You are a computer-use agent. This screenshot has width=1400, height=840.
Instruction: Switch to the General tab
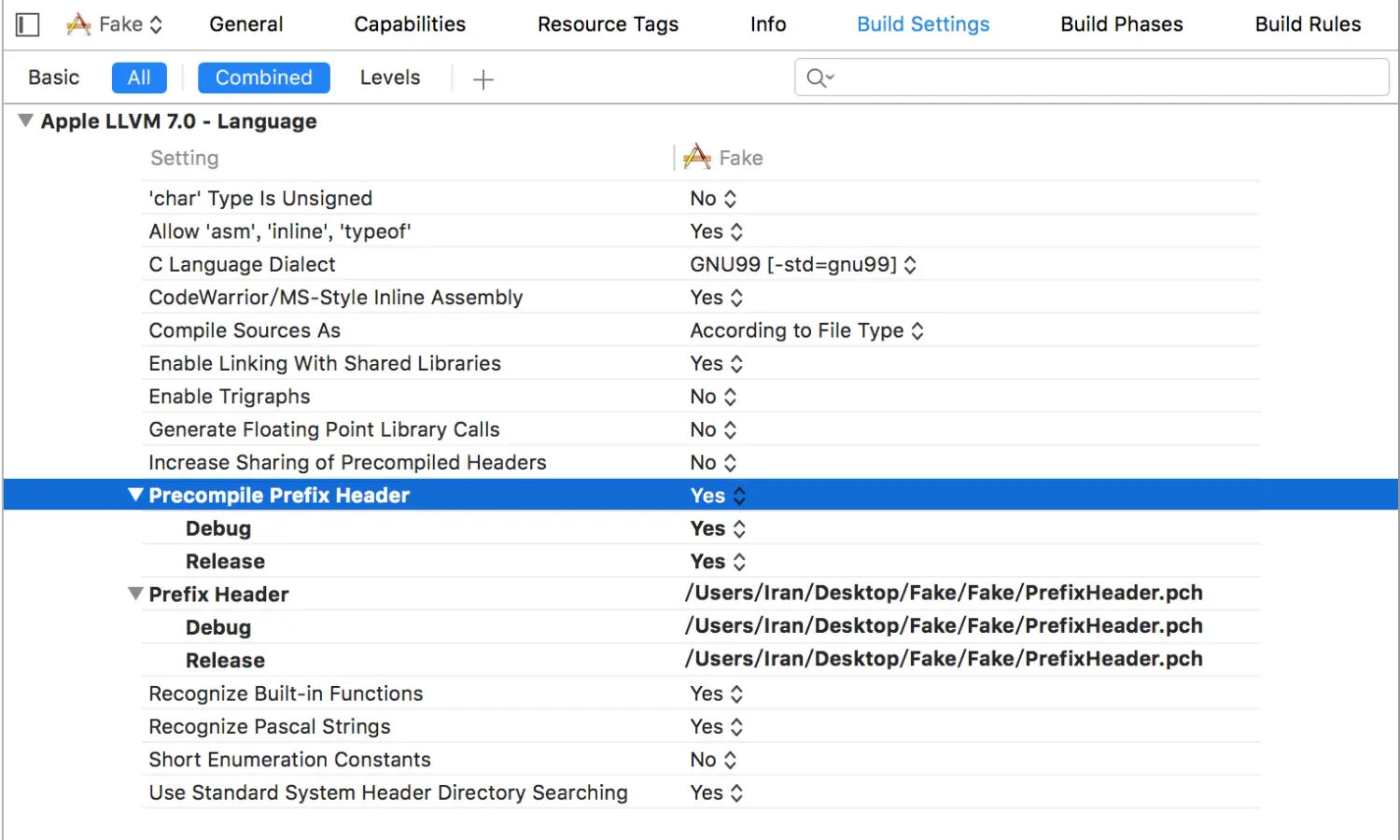pos(245,24)
